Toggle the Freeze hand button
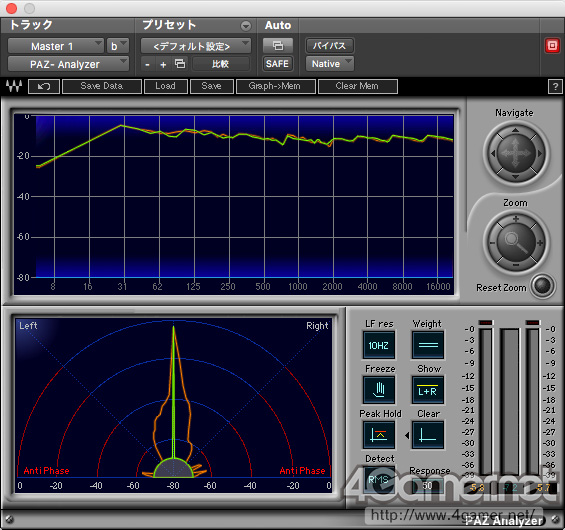The height and width of the screenshot is (530, 565). point(379,390)
